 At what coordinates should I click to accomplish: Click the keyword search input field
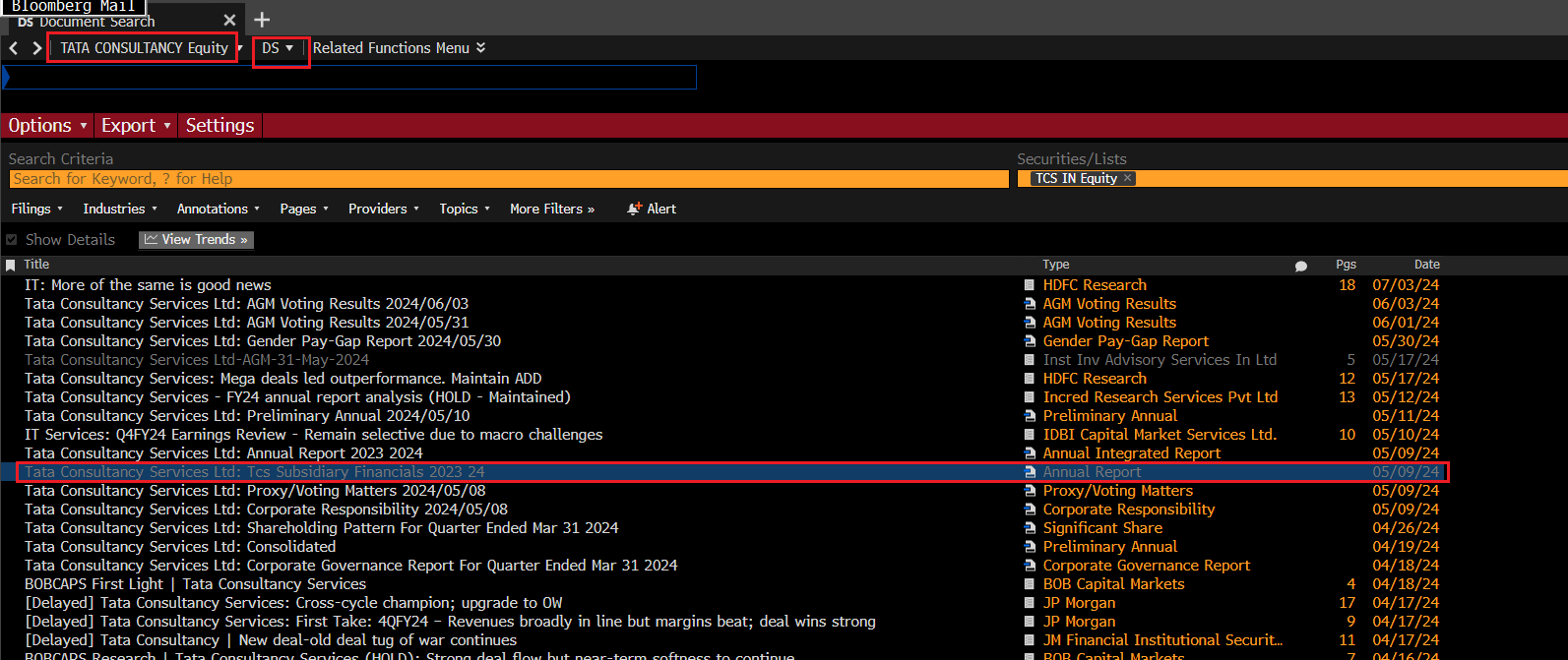[x=508, y=179]
